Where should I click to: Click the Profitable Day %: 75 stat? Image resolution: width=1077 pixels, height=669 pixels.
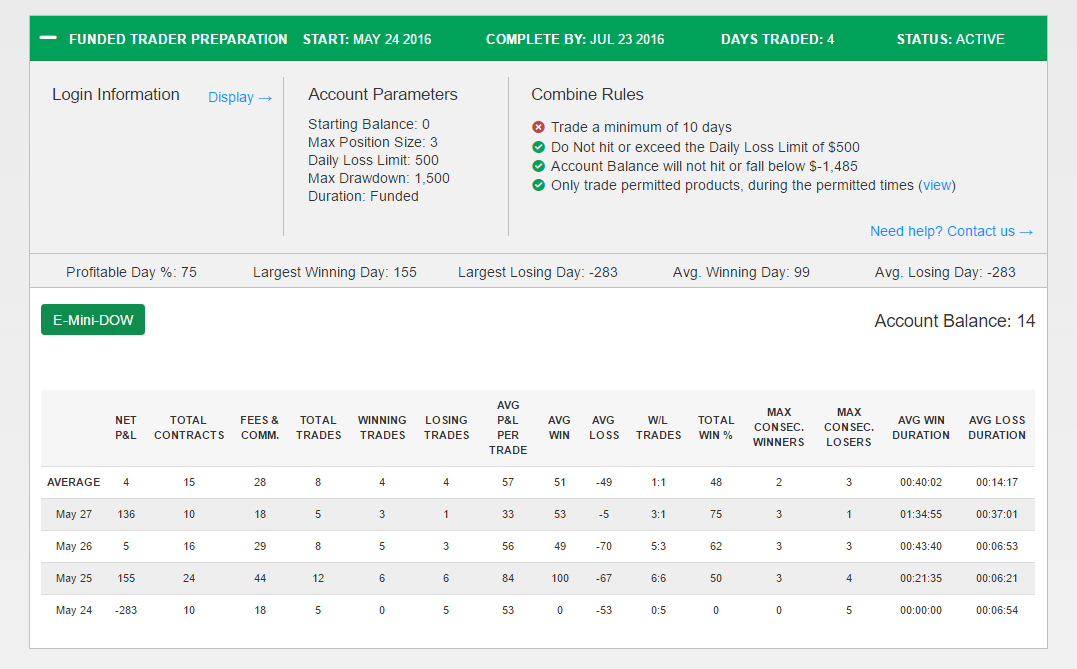(x=131, y=272)
